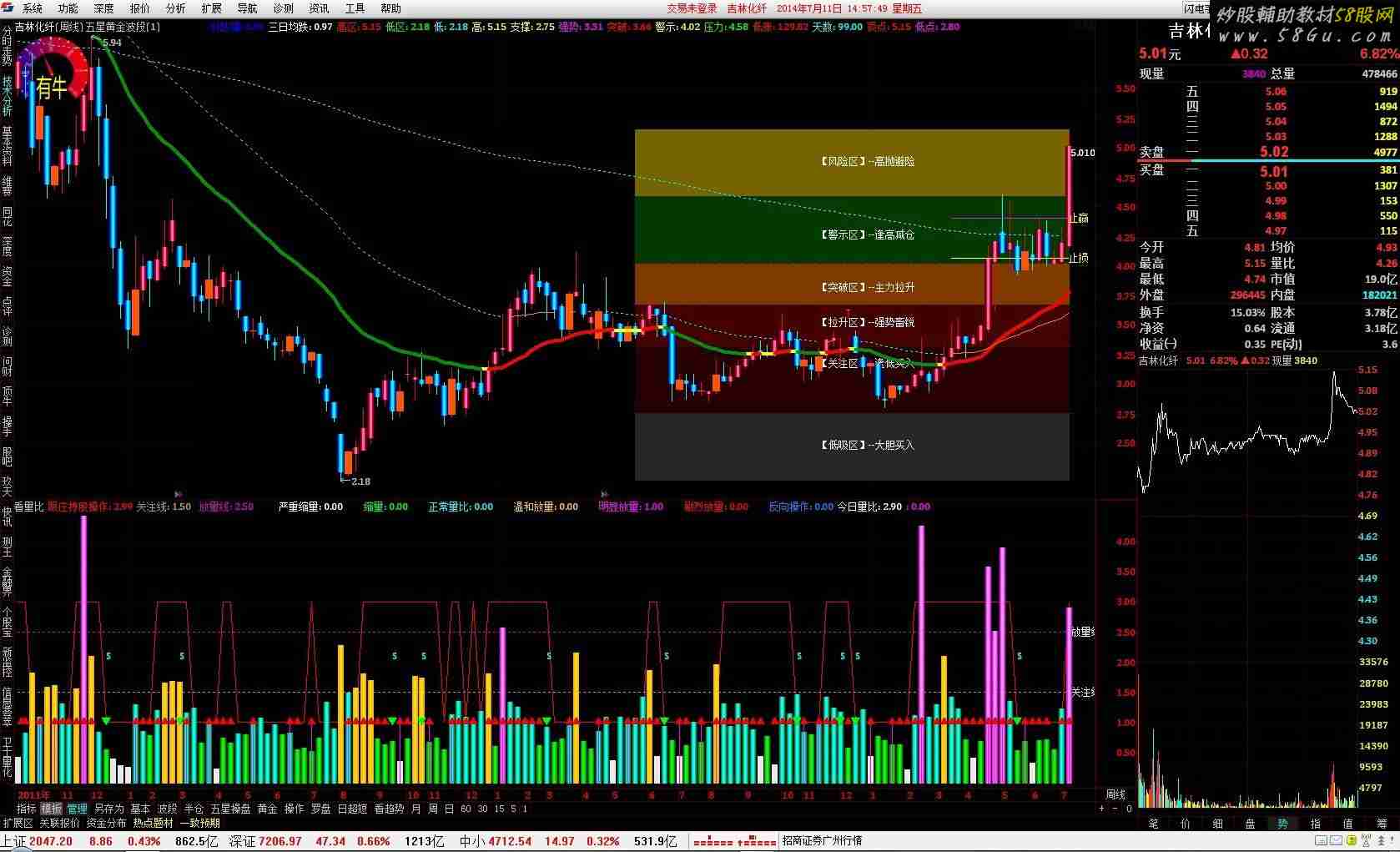Image resolution: width=1400 pixels, height=852 pixels.
Task: Open the 工具 menu
Action: click(x=355, y=8)
